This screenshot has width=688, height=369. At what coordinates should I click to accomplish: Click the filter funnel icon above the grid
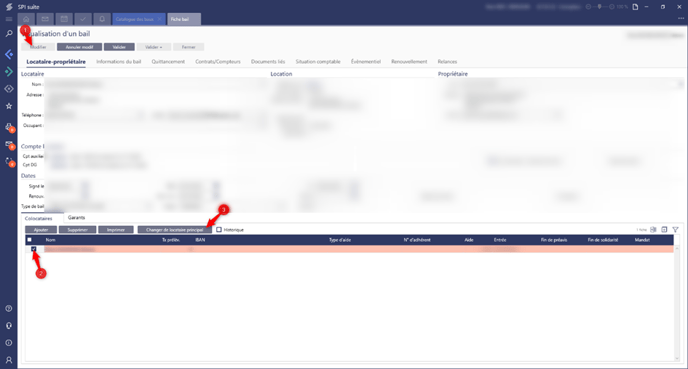[x=675, y=229]
